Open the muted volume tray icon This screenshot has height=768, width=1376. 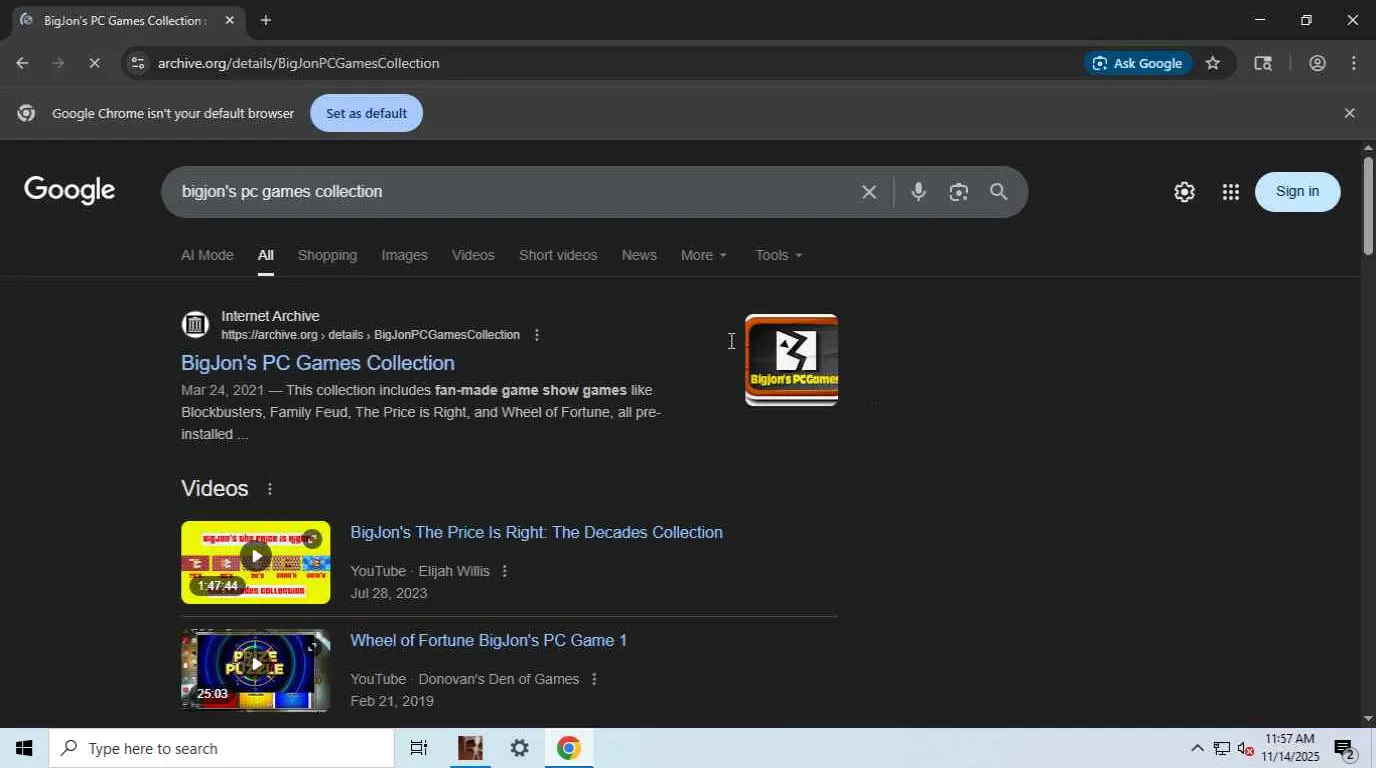[1245, 748]
